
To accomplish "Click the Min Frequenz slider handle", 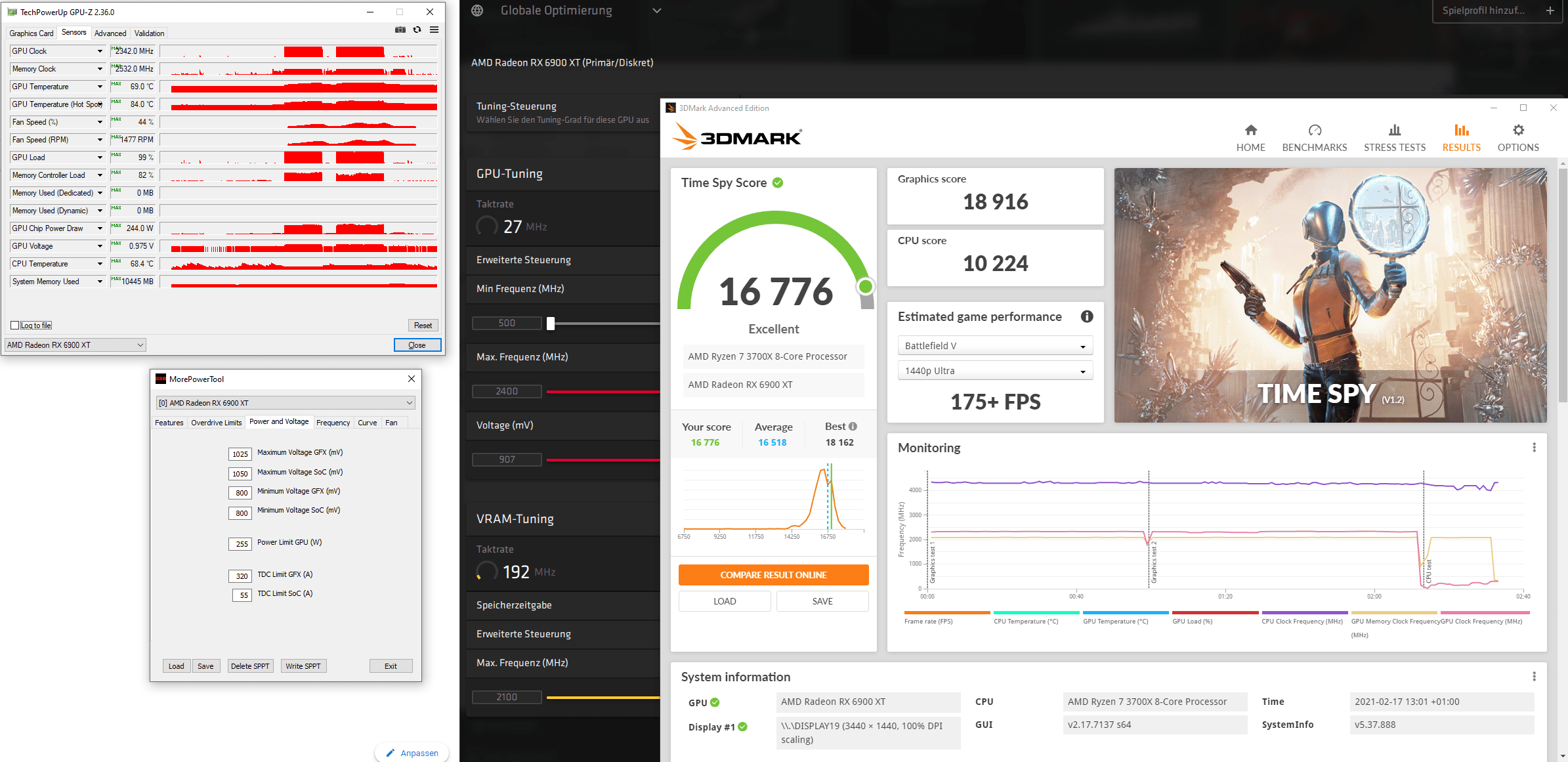I will (551, 323).
